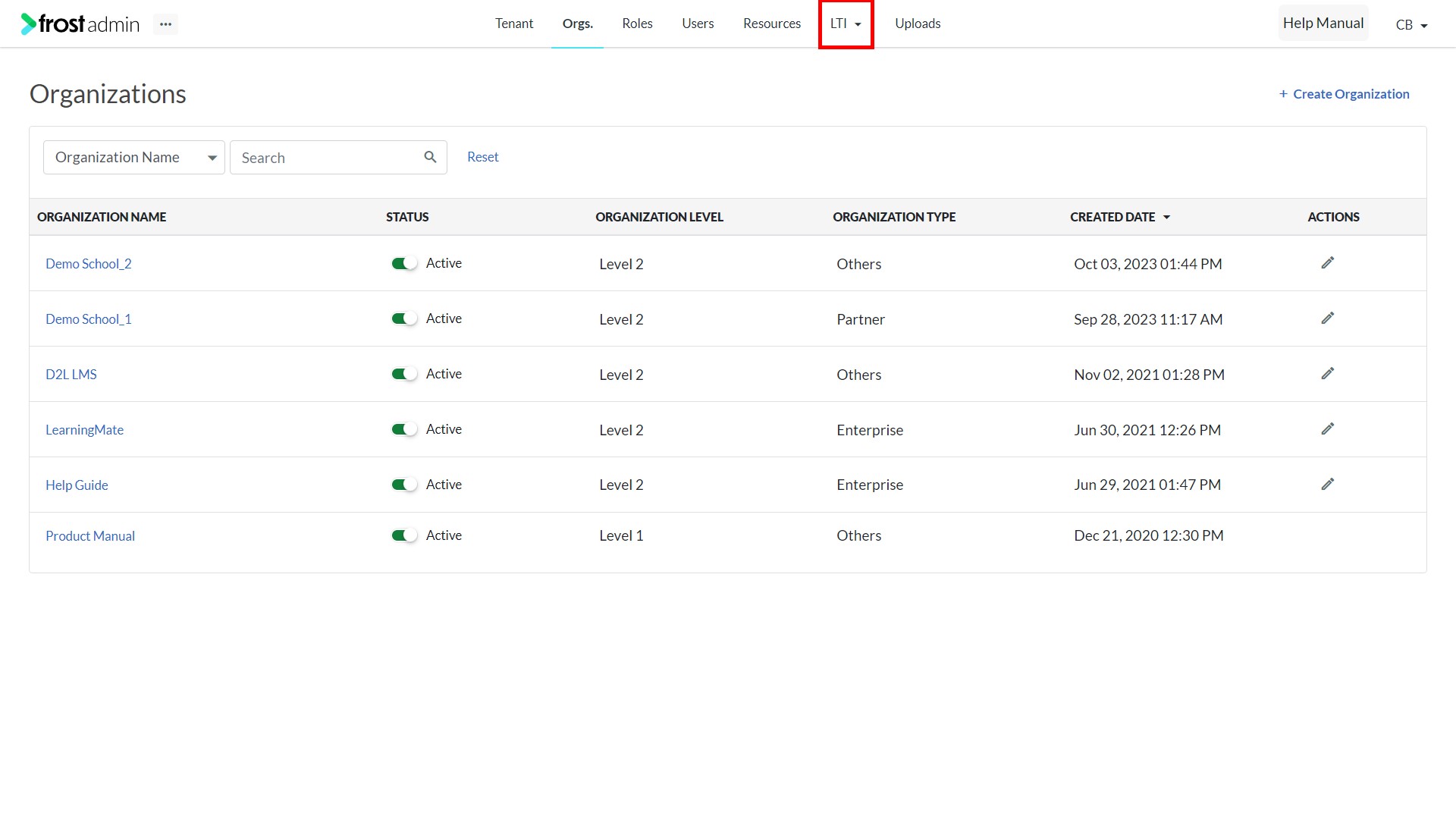Go to the Tenant tab
Viewport: 1456px width, 819px height.
(514, 24)
